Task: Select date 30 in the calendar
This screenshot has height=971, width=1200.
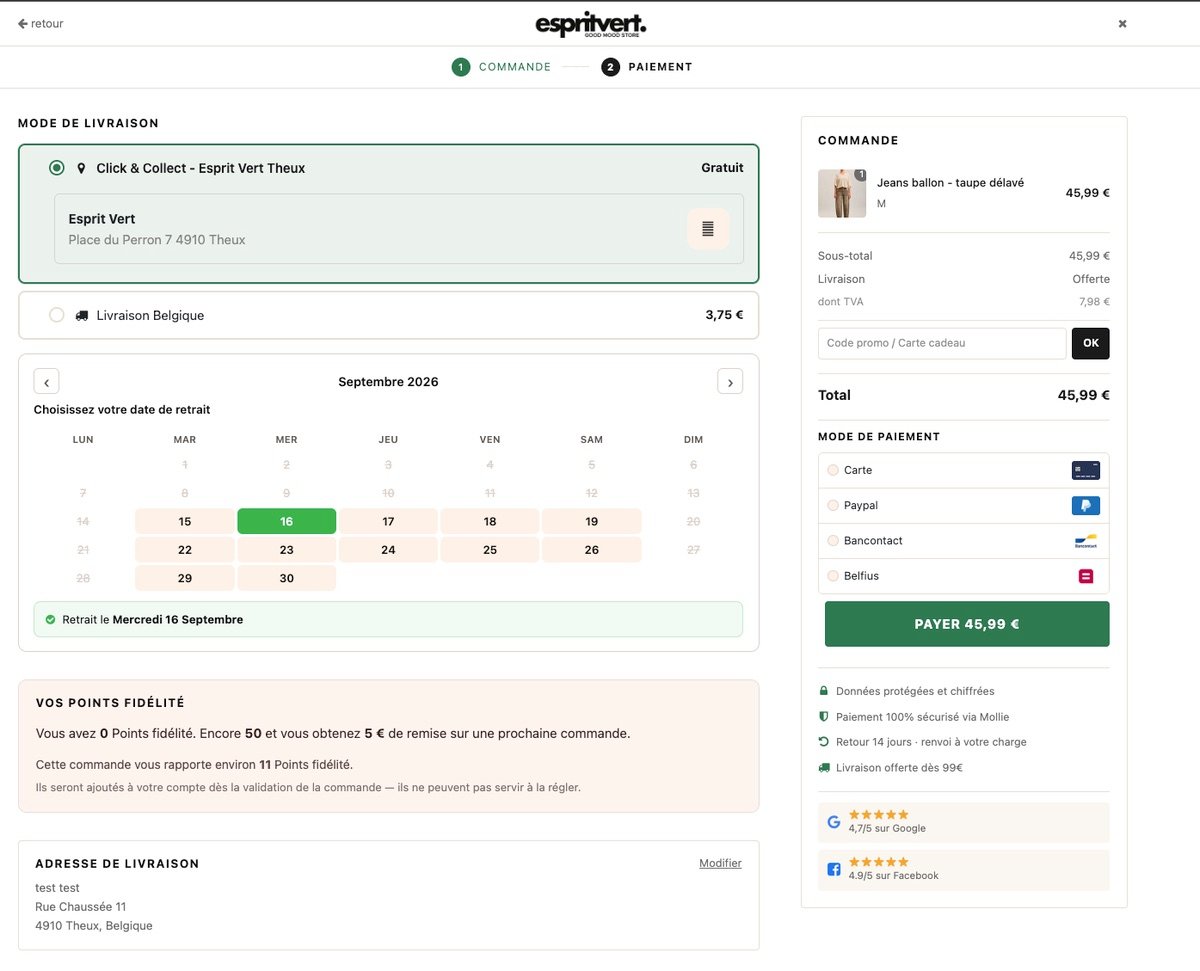Action: pyautogui.click(x=287, y=578)
